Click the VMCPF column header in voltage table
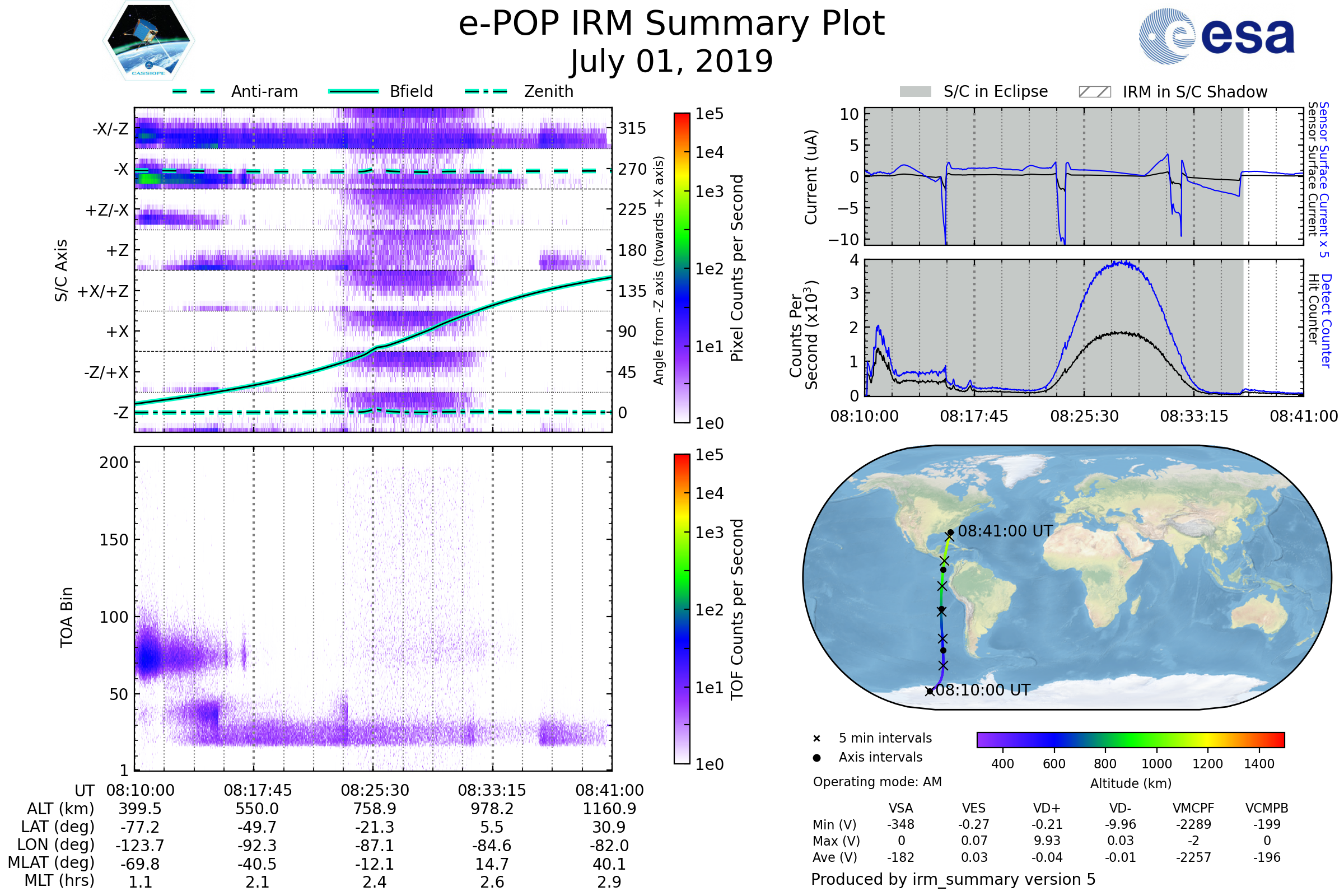 point(1193,808)
